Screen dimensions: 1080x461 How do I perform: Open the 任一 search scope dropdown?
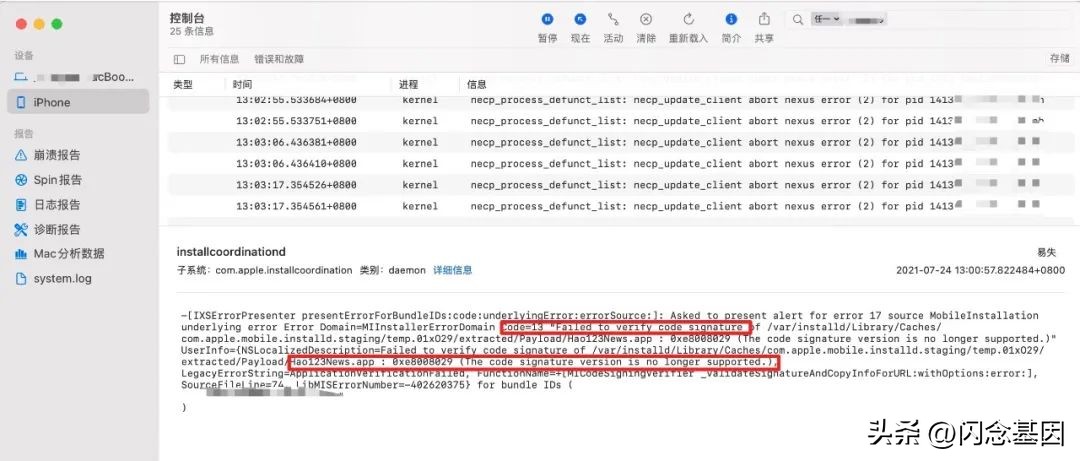pyautogui.click(x=827, y=19)
